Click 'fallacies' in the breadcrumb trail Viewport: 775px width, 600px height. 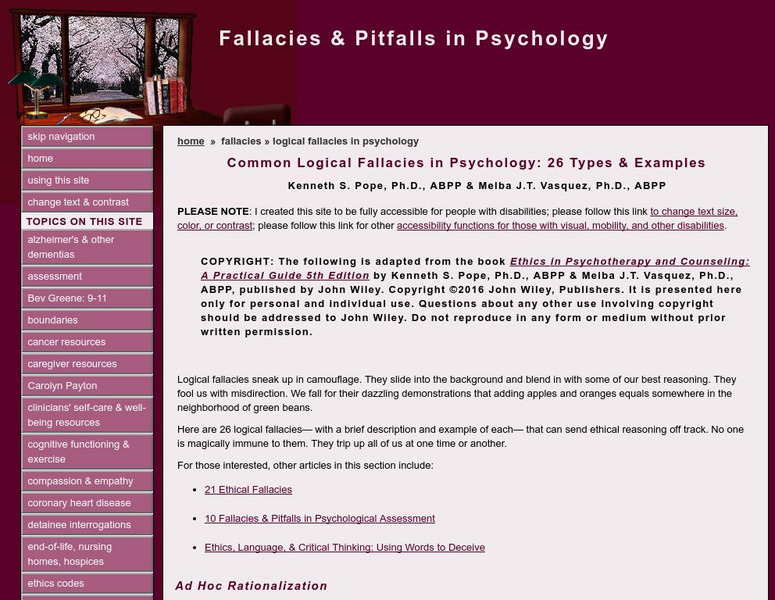[241, 141]
